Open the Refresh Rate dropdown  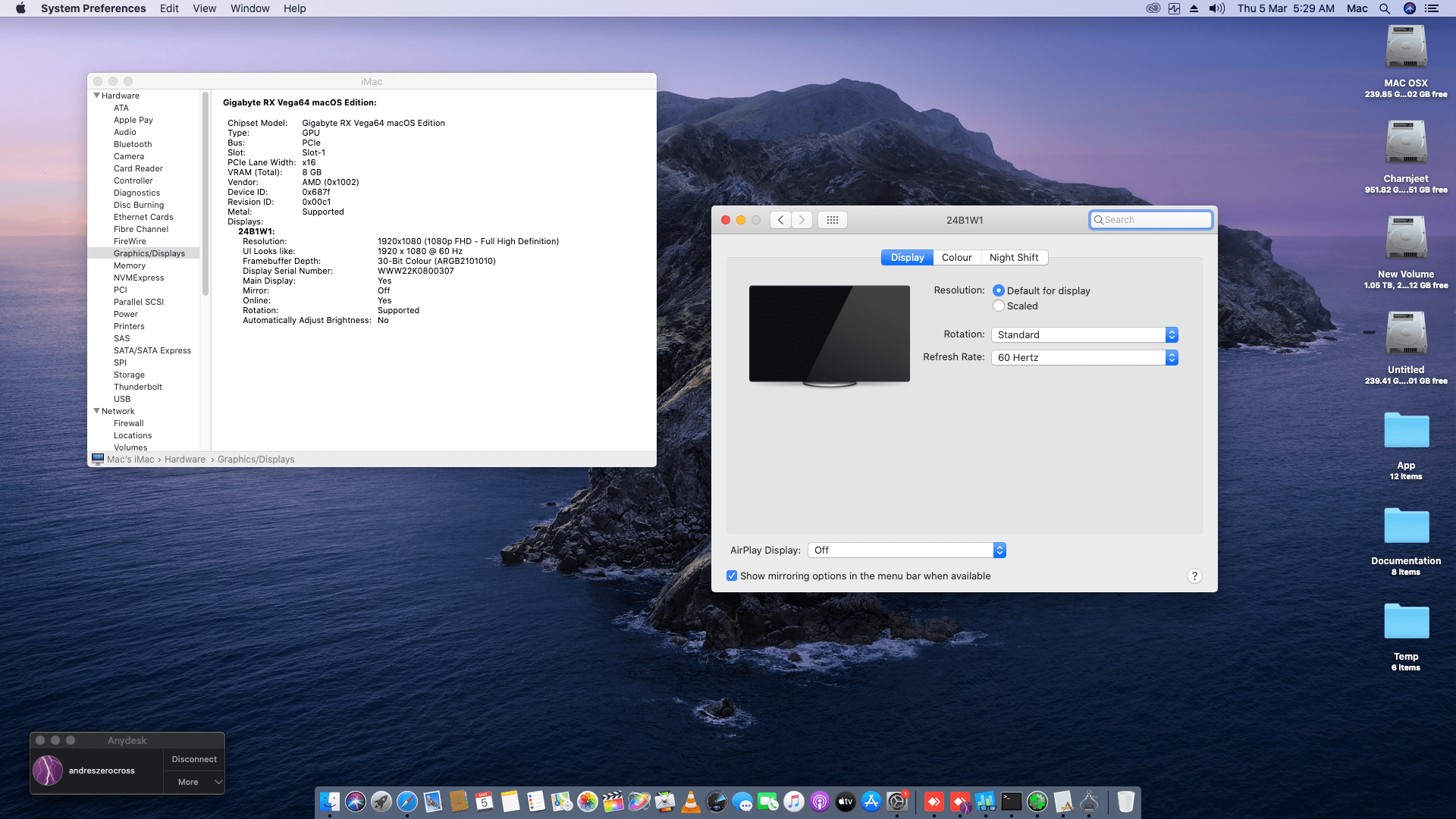1084,357
